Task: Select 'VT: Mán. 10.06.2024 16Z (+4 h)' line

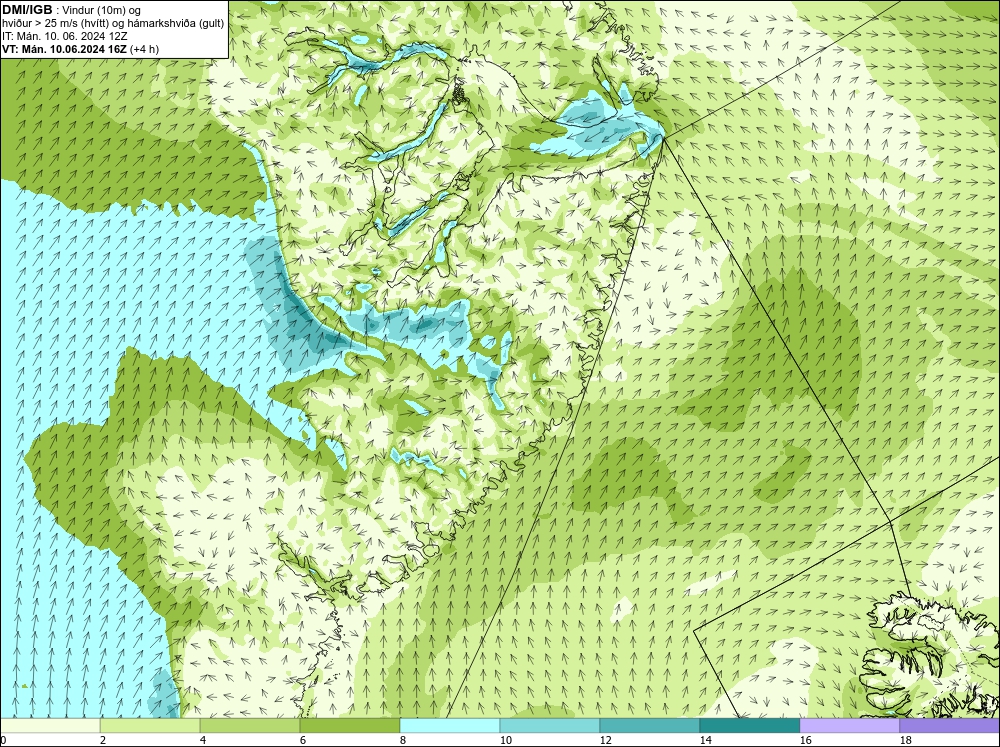Action: [x=81, y=49]
